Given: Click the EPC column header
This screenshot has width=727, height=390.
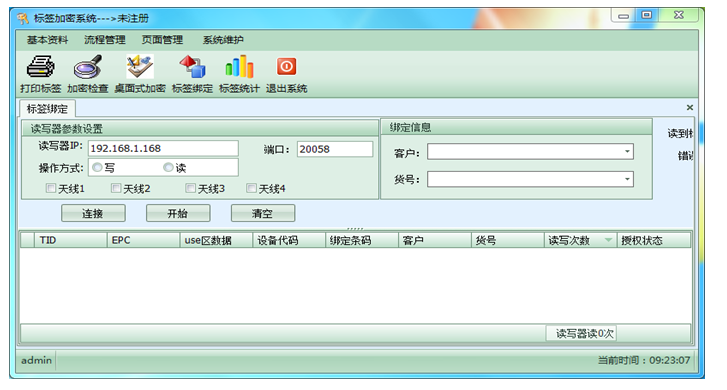Looking at the screenshot, I should (143, 240).
